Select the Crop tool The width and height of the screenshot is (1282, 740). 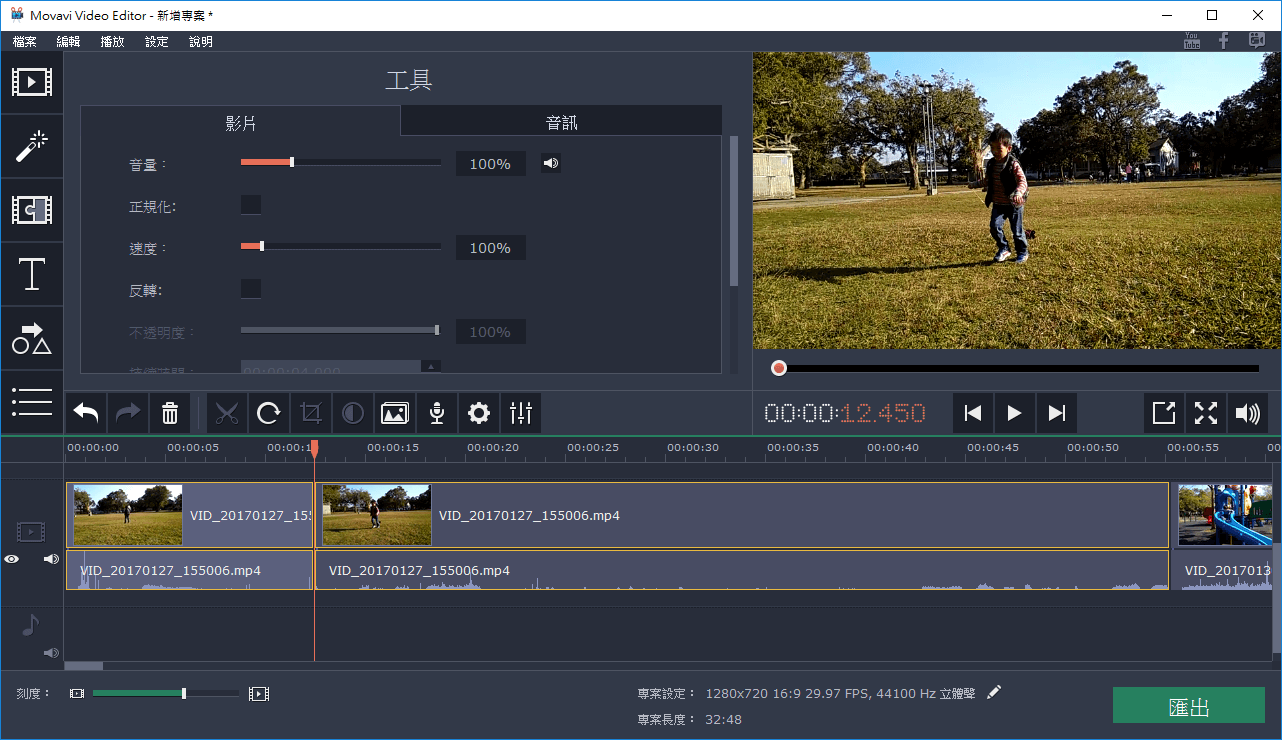click(311, 413)
